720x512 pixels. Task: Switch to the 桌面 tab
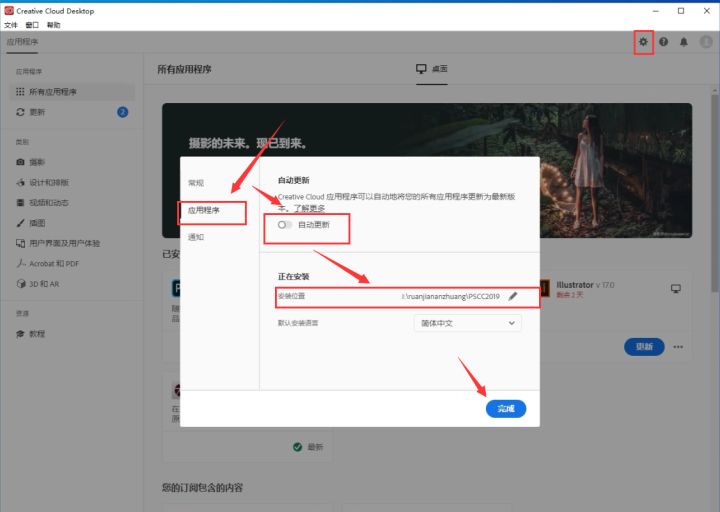[x=432, y=69]
